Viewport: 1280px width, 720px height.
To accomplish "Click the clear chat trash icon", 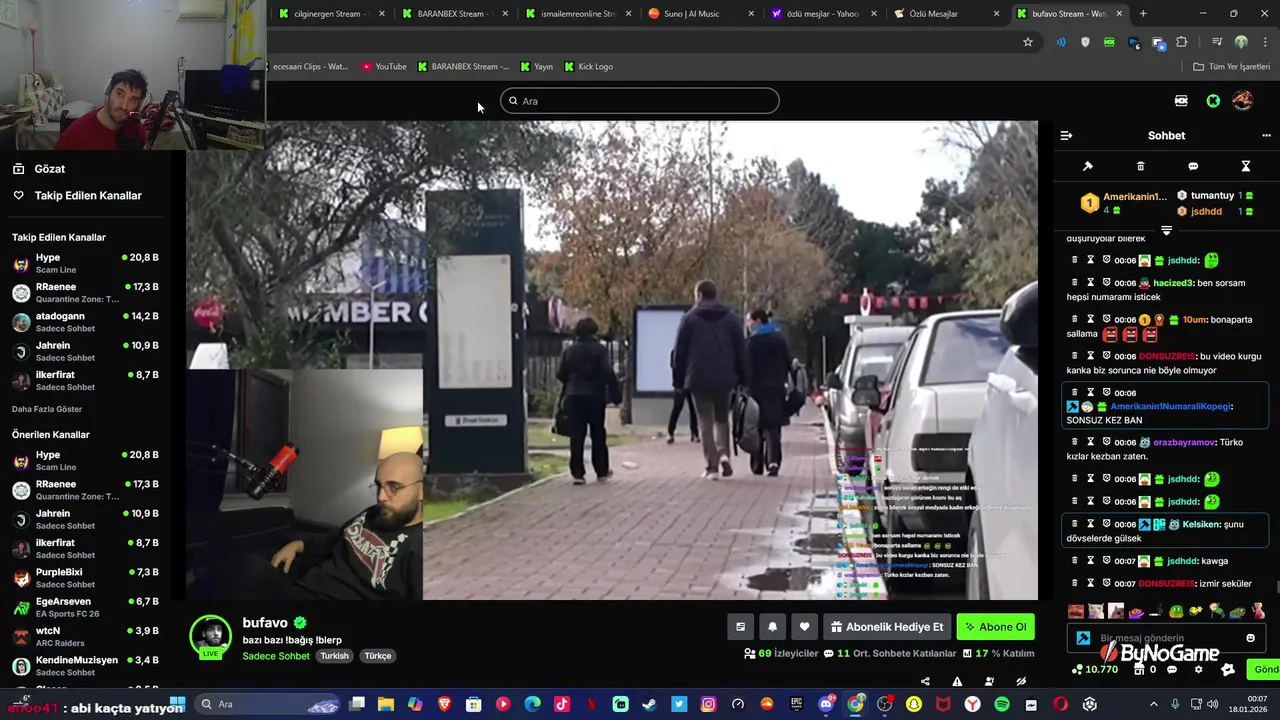I will click(x=1140, y=166).
